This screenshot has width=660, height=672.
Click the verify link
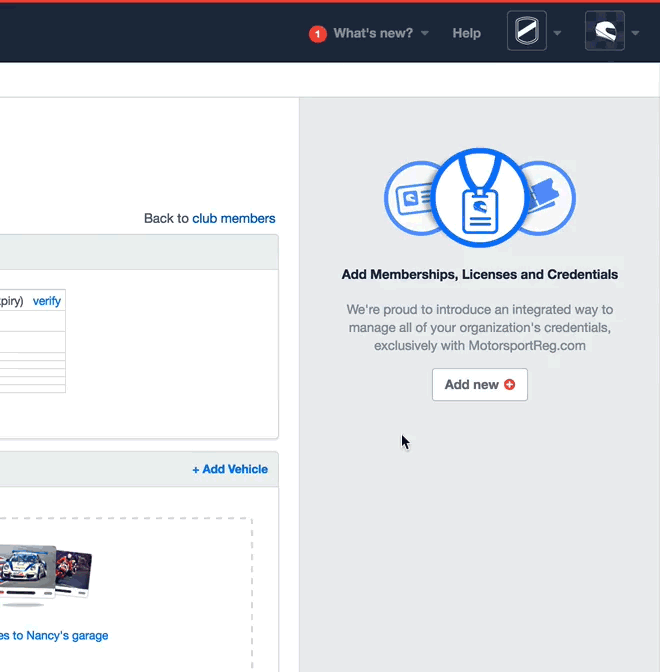coord(47,301)
